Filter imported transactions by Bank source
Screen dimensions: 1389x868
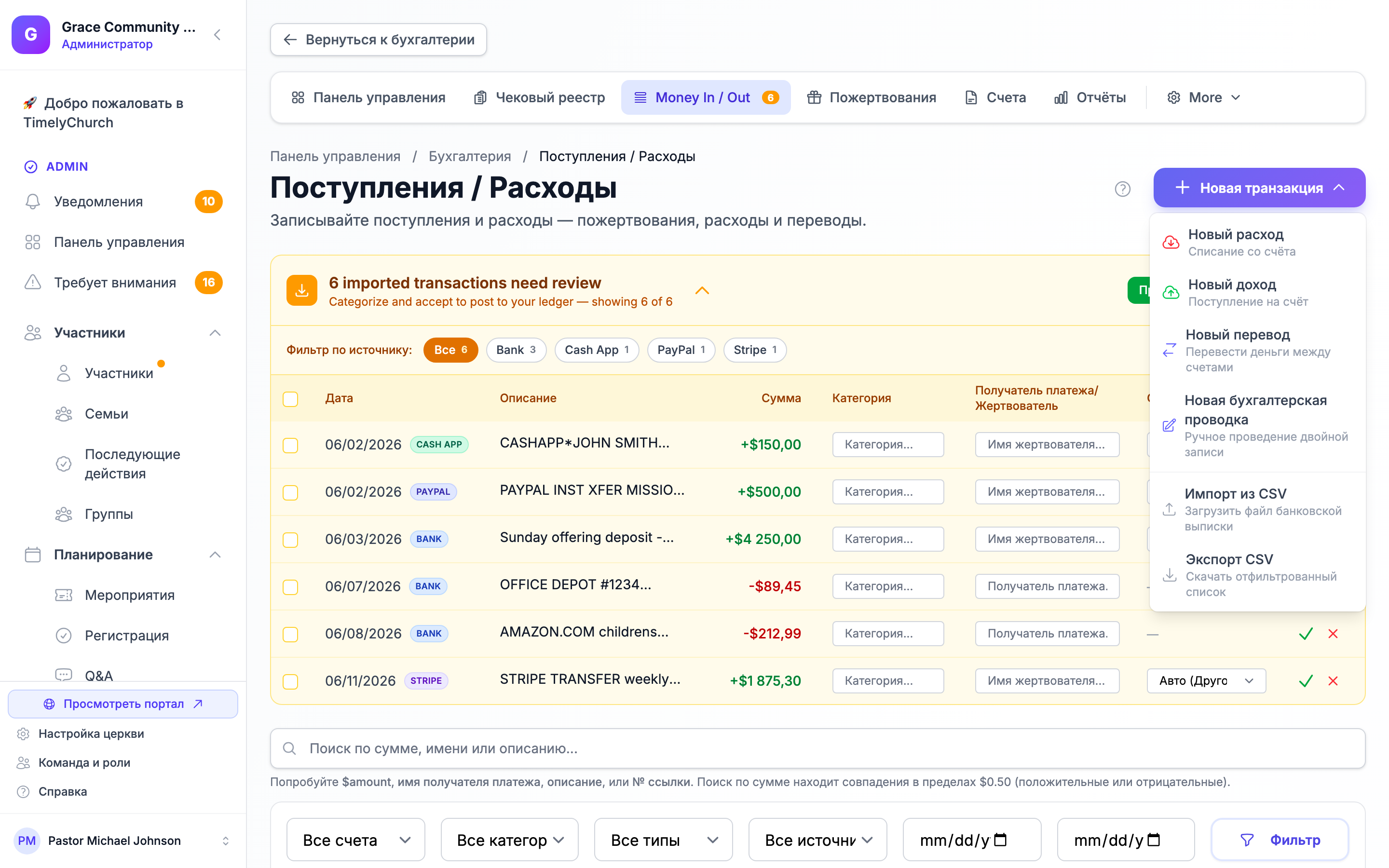516,350
